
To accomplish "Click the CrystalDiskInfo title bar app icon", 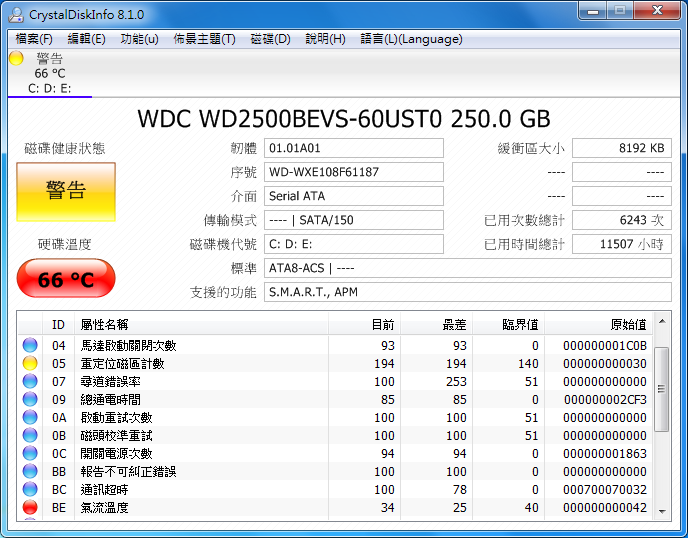I will (x=16, y=14).
